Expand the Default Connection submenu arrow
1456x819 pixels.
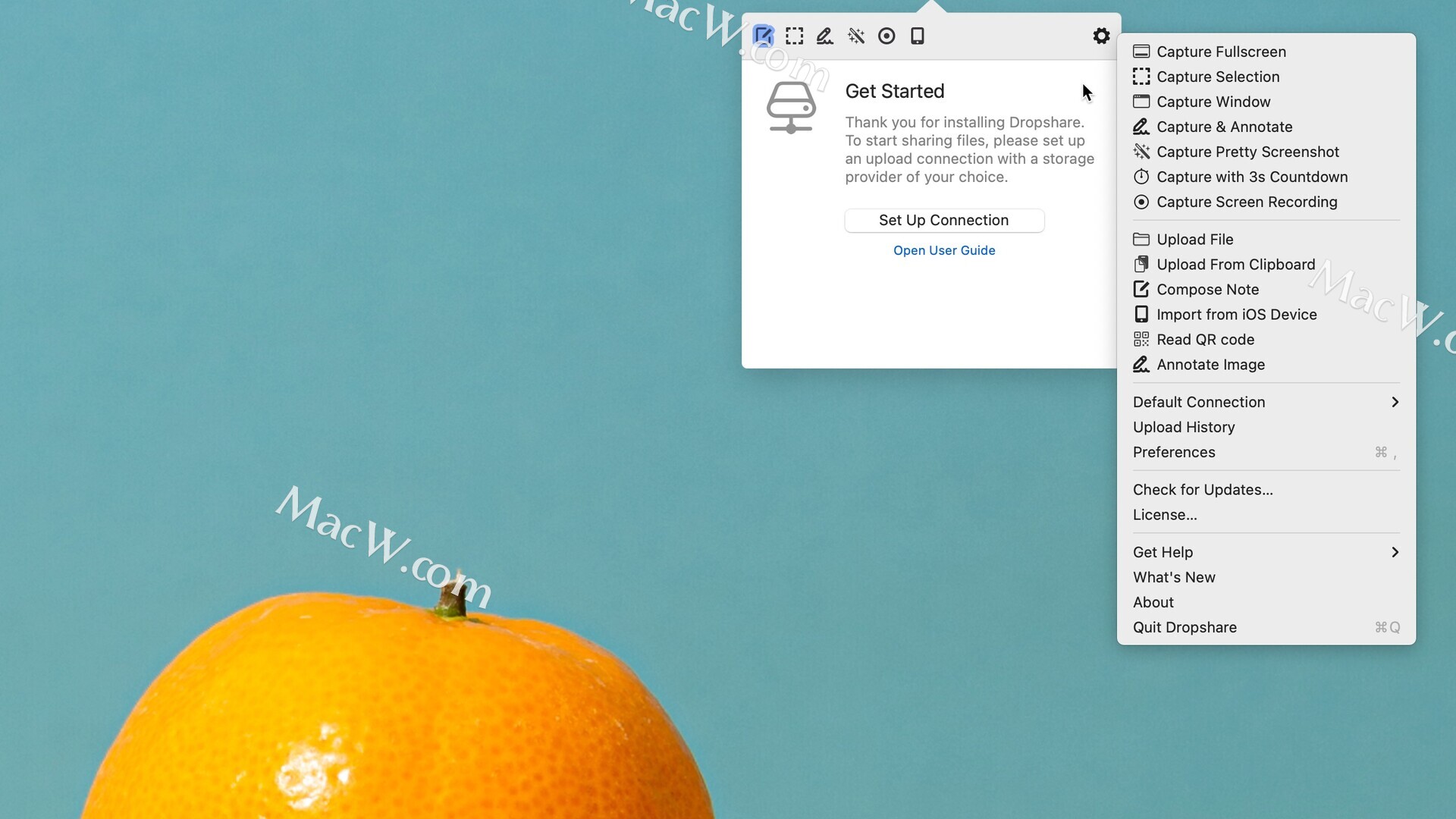pyautogui.click(x=1395, y=402)
